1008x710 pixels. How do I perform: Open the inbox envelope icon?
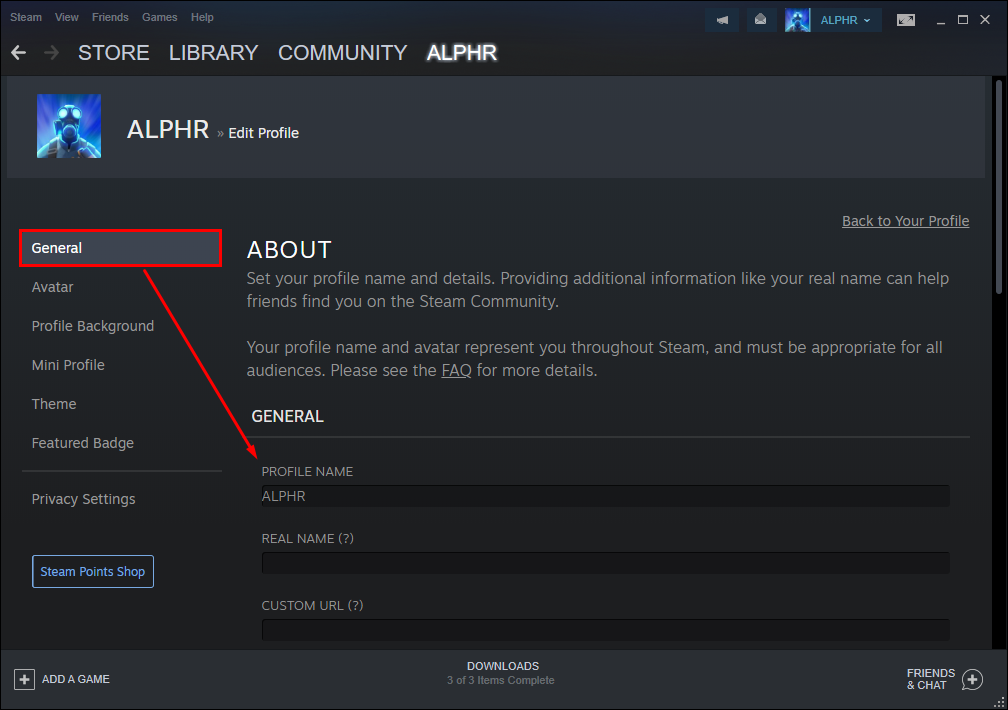(x=760, y=20)
